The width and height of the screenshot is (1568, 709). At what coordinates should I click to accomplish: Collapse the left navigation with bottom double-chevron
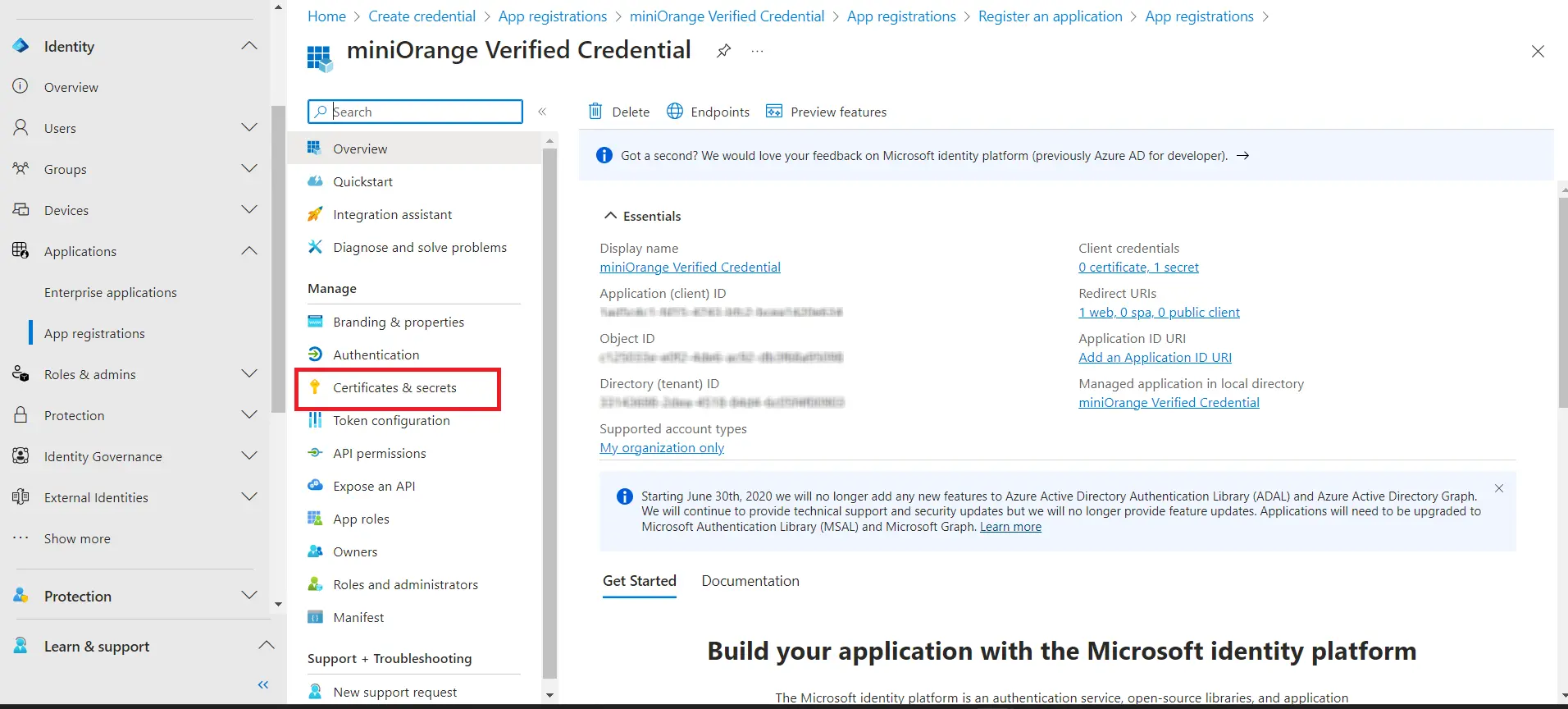263,684
